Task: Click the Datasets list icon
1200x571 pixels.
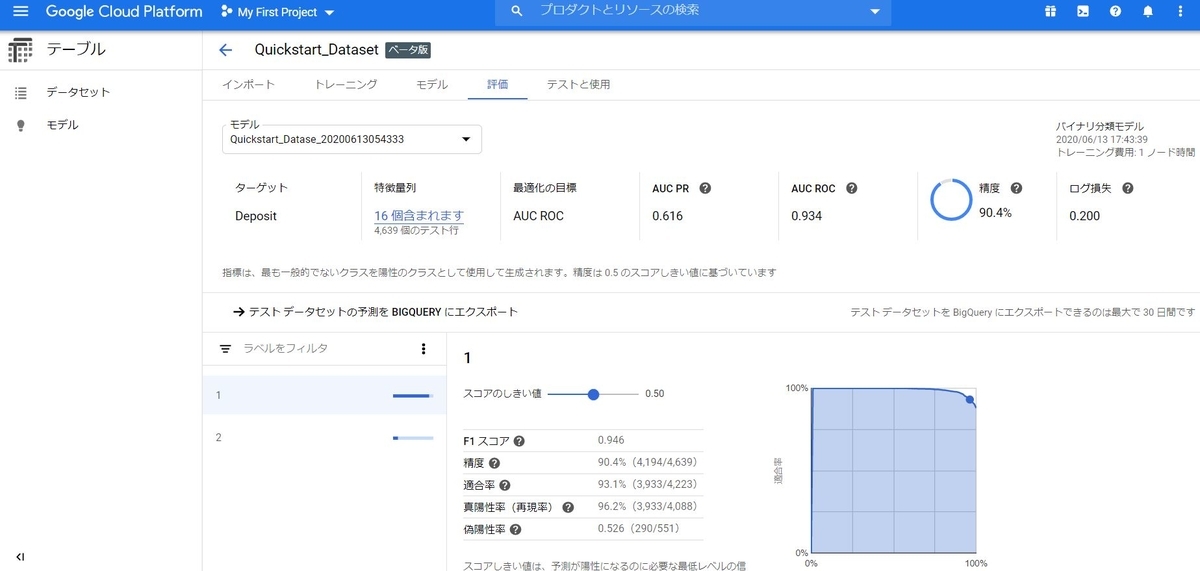Action: coord(21,92)
